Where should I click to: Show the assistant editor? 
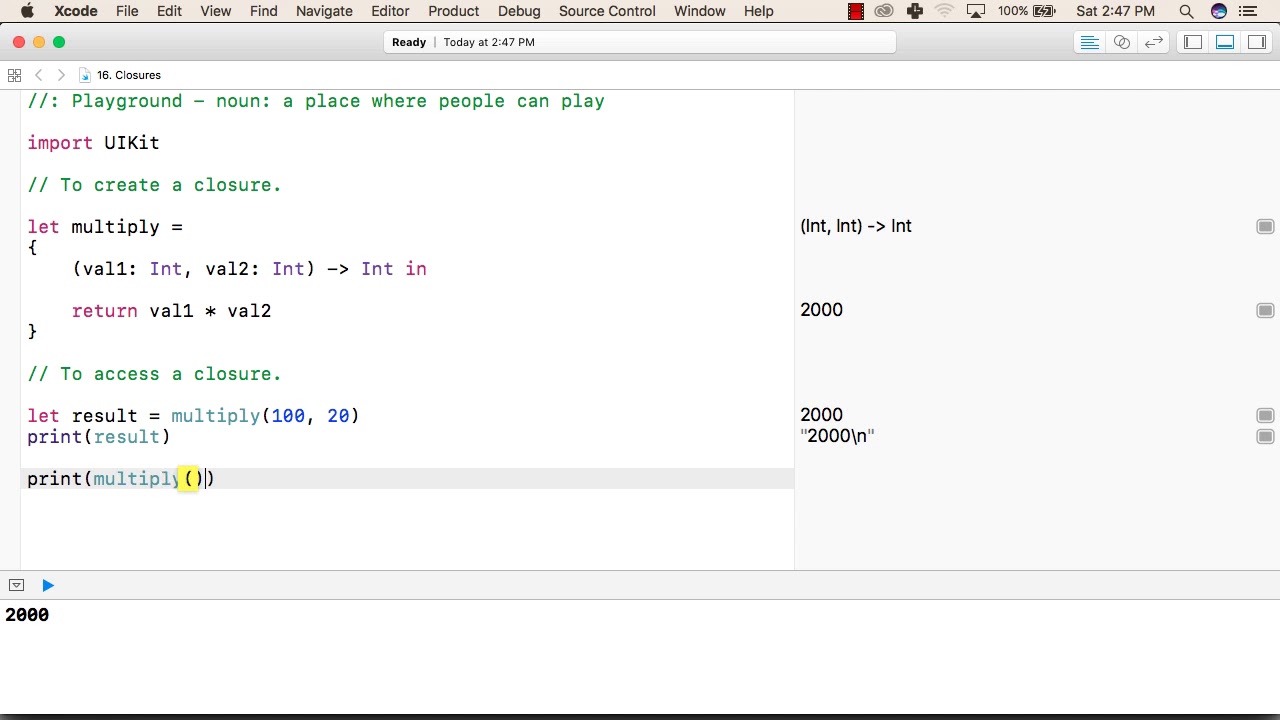point(1122,42)
